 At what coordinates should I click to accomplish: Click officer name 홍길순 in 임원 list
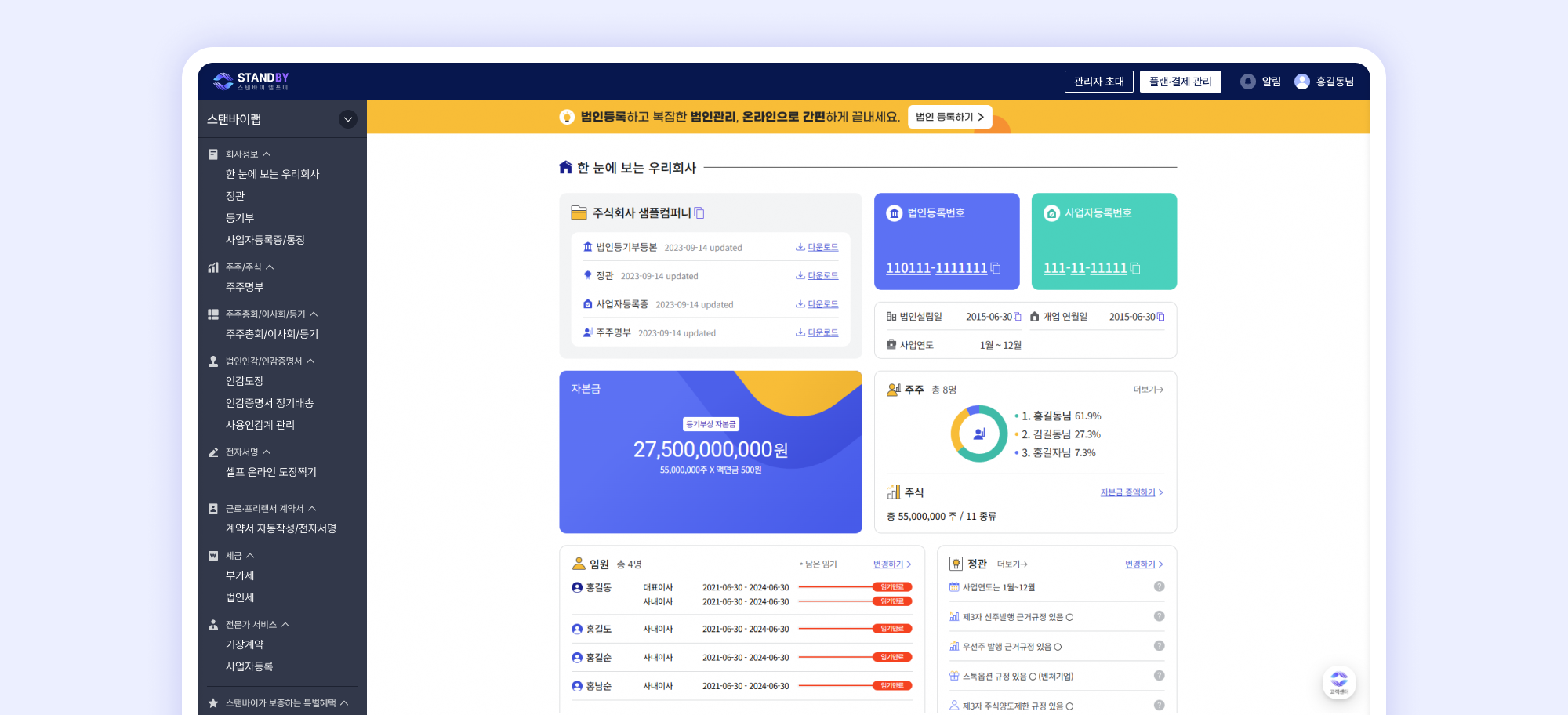coord(599,658)
